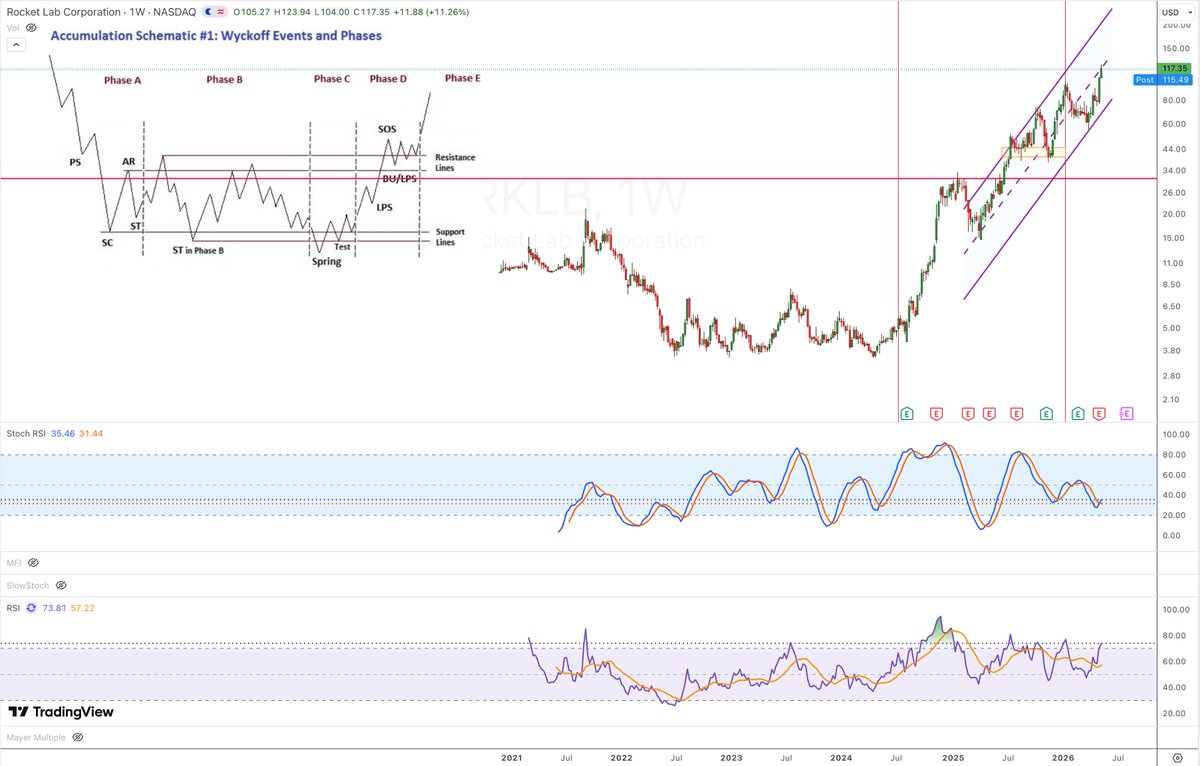Open chart settings gear at bottom right

click(1177, 756)
